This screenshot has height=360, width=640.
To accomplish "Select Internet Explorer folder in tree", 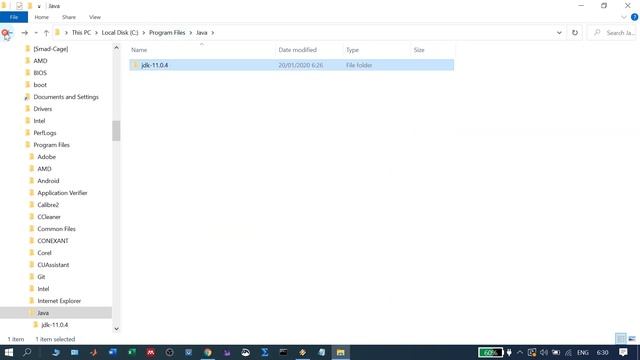I will pyautogui.click(x=59, y=301).
